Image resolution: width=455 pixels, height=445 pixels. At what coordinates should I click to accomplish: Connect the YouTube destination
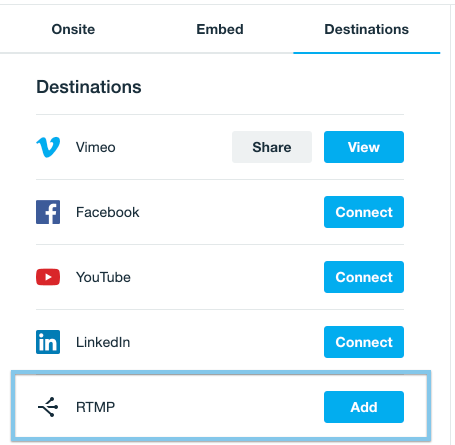364,277
